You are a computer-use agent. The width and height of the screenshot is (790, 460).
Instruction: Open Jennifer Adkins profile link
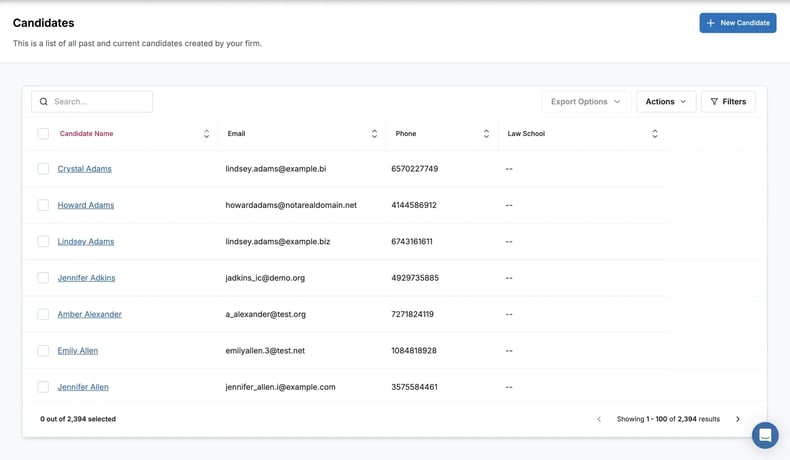coord(86,278)
